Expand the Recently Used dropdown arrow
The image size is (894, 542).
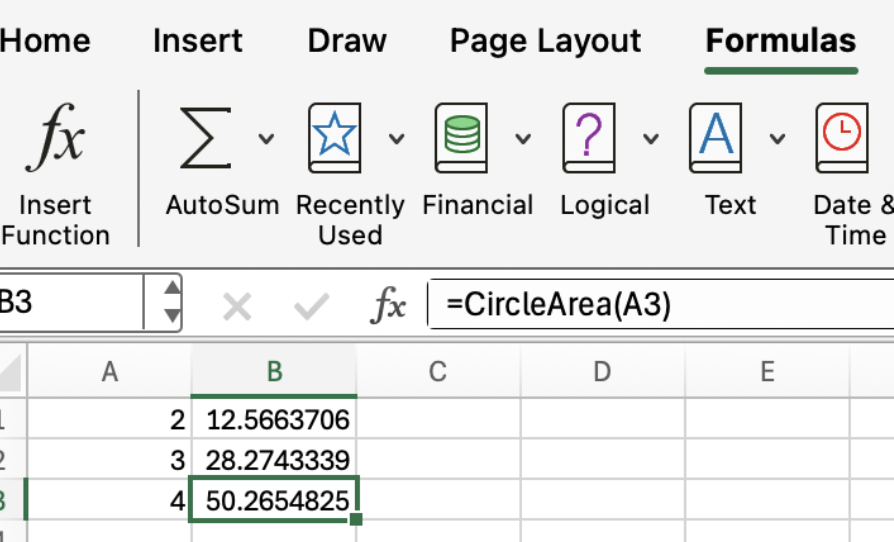[x=397, y=138]
